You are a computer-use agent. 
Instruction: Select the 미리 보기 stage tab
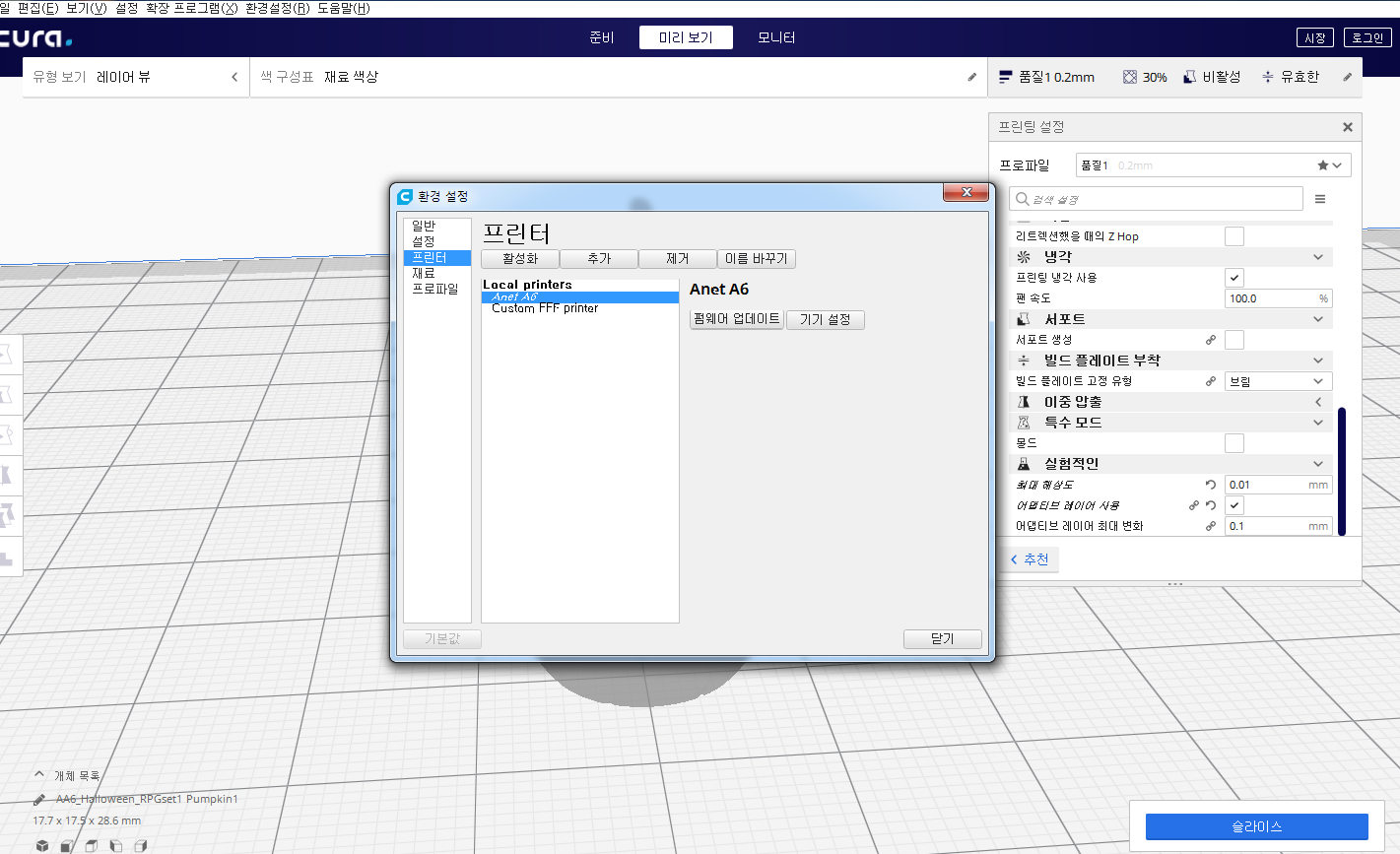(686, 37)
